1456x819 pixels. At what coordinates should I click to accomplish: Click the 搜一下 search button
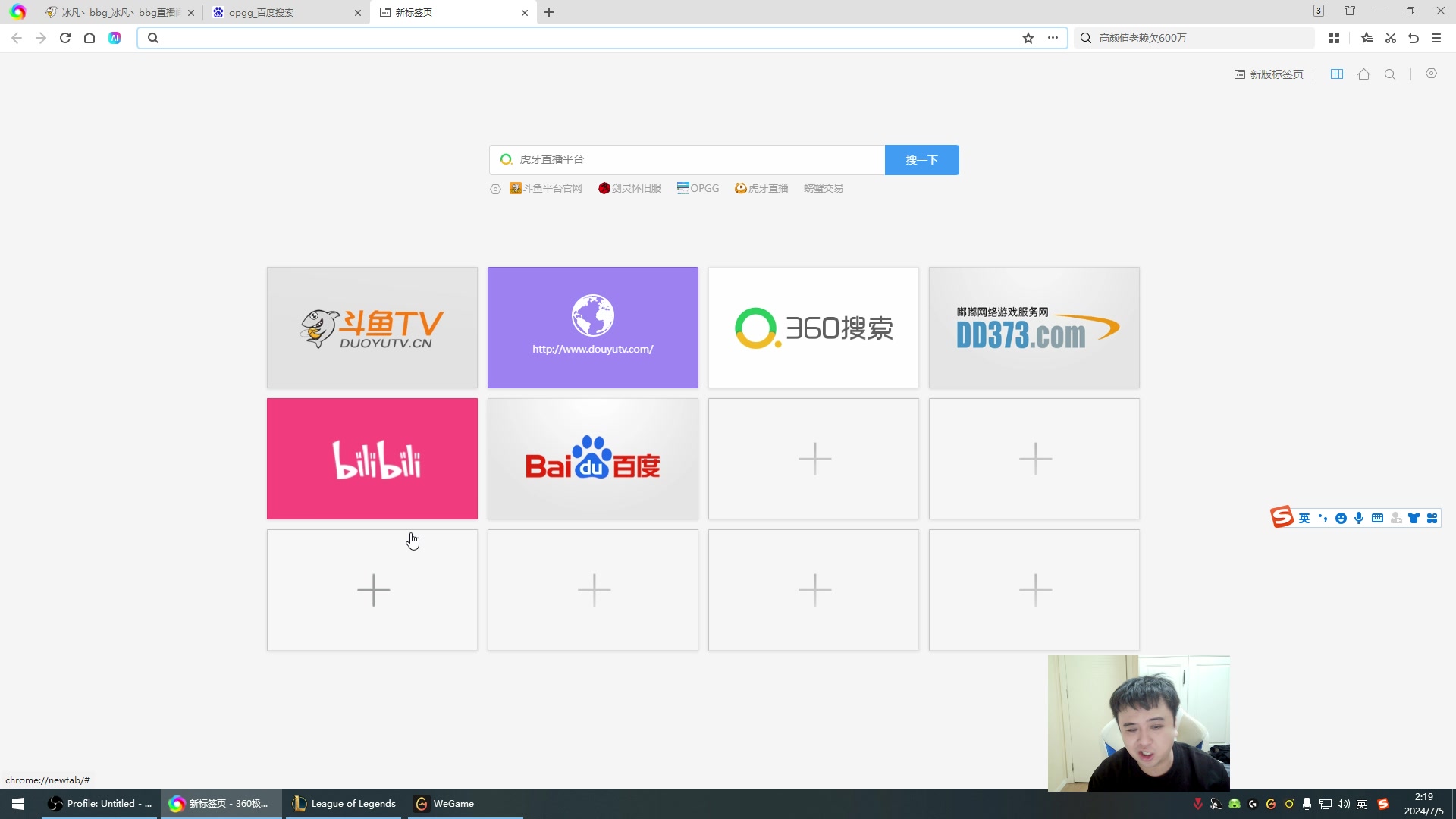[921, 160]
